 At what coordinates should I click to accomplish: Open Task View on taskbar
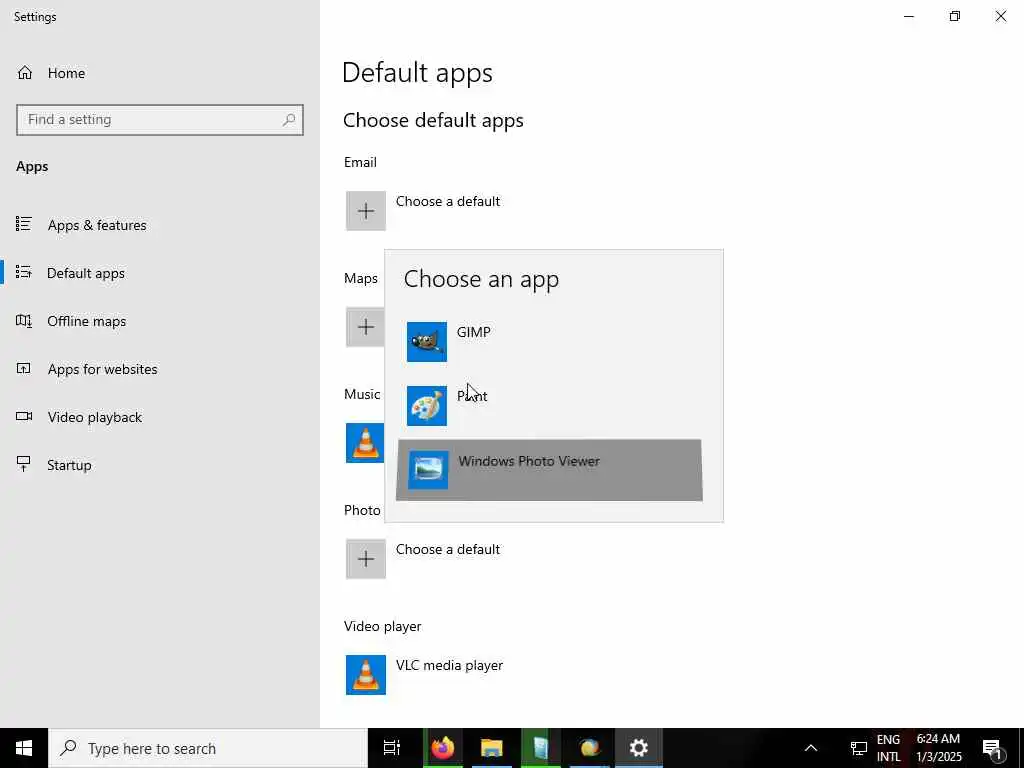392,748
